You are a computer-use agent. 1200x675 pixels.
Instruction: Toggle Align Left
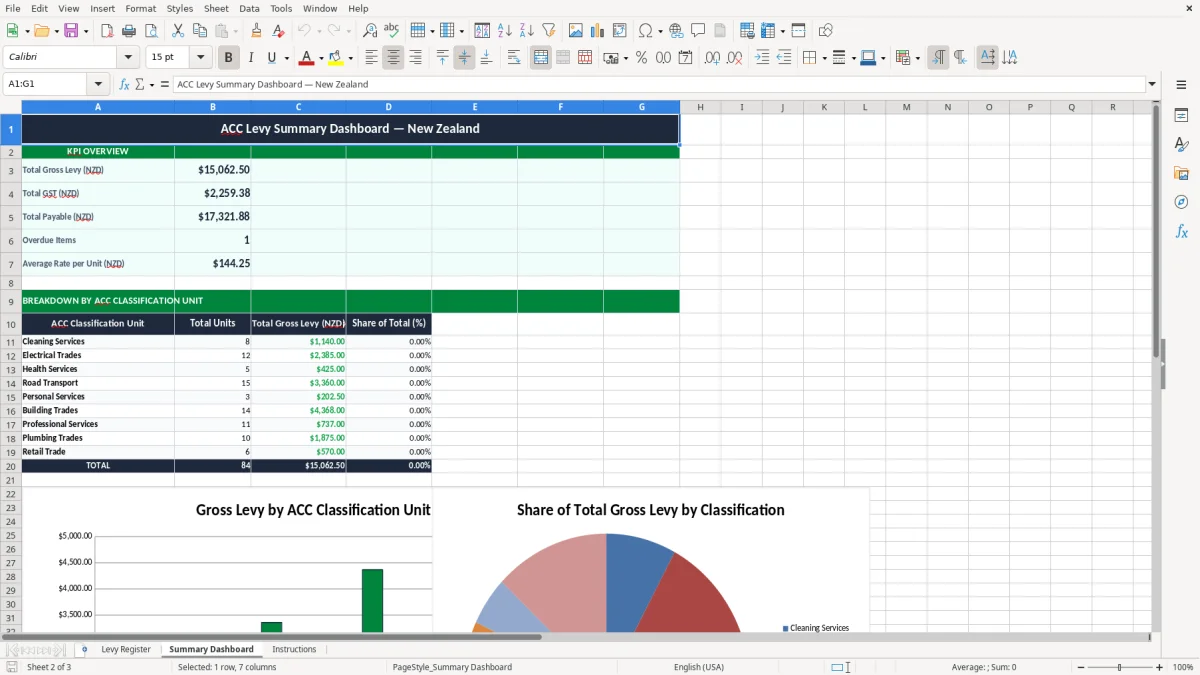372,58
